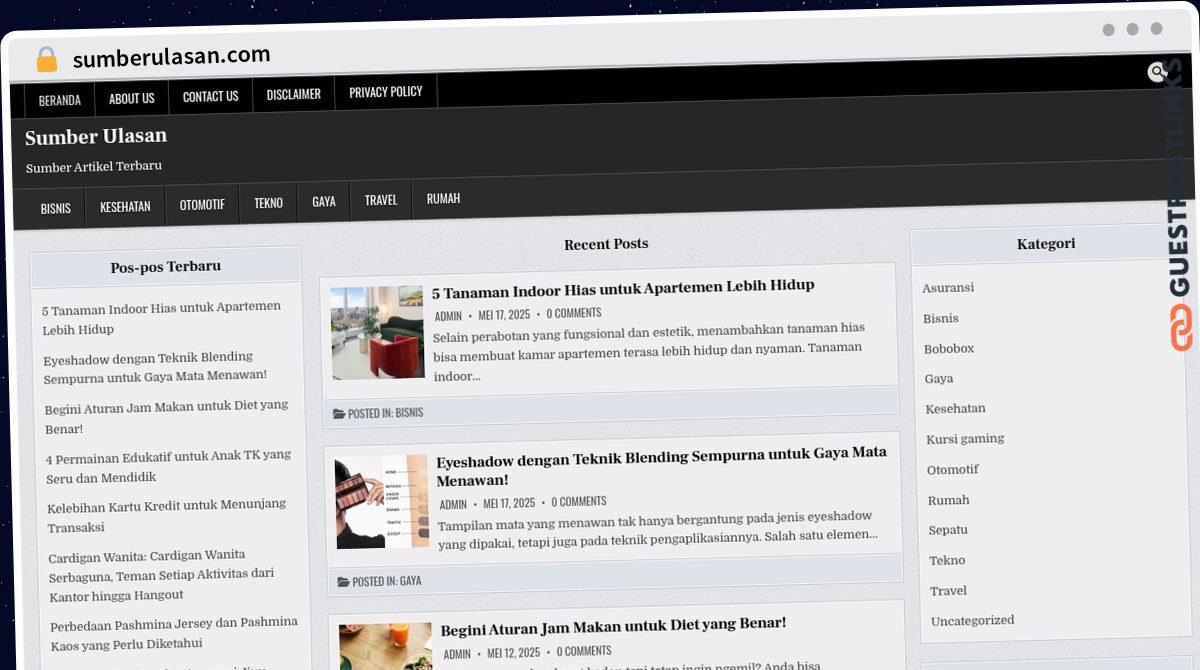1200x670 pixels.
Task: Click the folder icon beside Posted in Gaya
Action: point(343,581)
